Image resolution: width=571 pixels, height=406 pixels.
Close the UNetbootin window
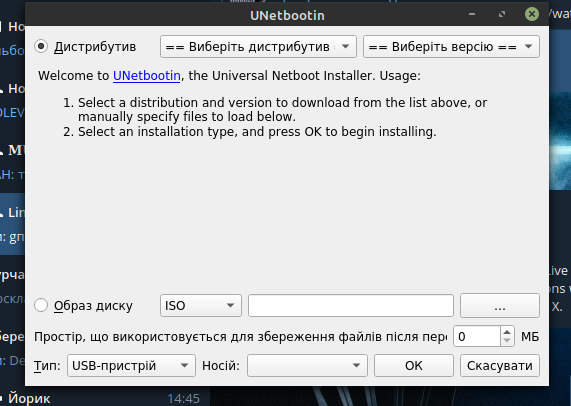(532, 14)
